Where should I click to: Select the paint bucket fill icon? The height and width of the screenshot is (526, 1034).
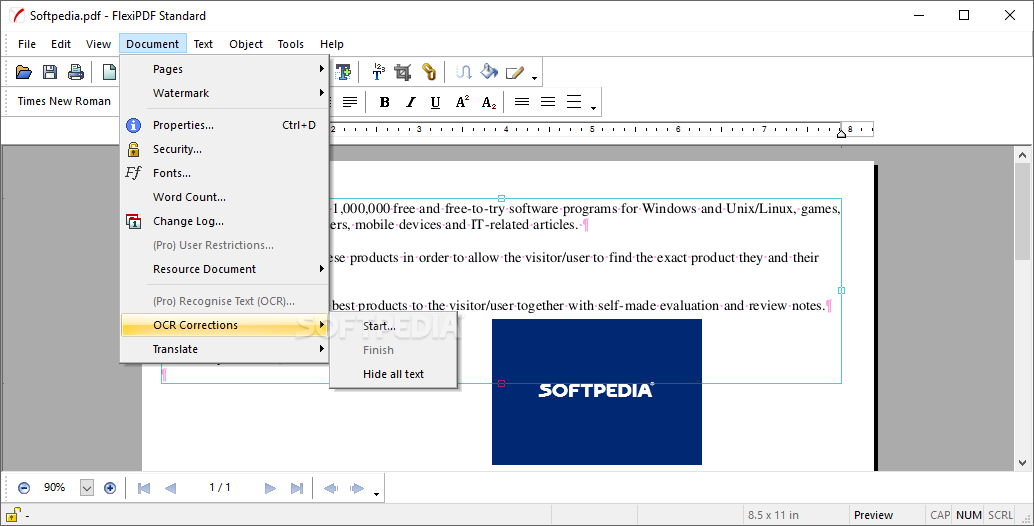coord(489,72)
